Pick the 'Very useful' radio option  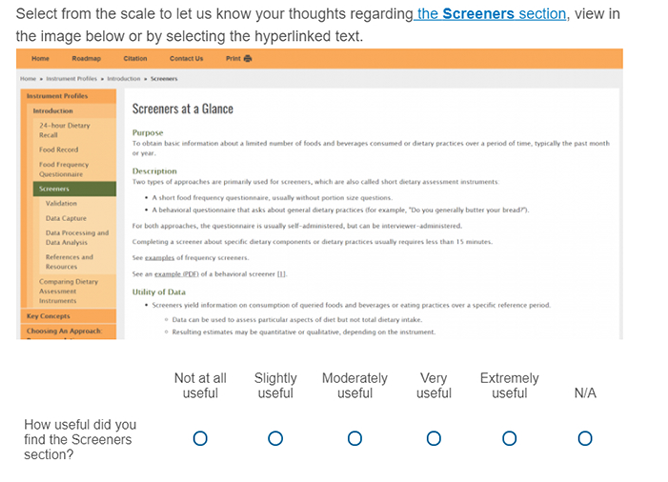(434, 438)
